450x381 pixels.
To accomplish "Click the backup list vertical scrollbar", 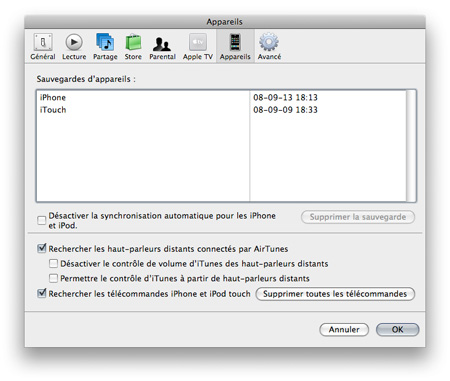I will coord(411,145).
